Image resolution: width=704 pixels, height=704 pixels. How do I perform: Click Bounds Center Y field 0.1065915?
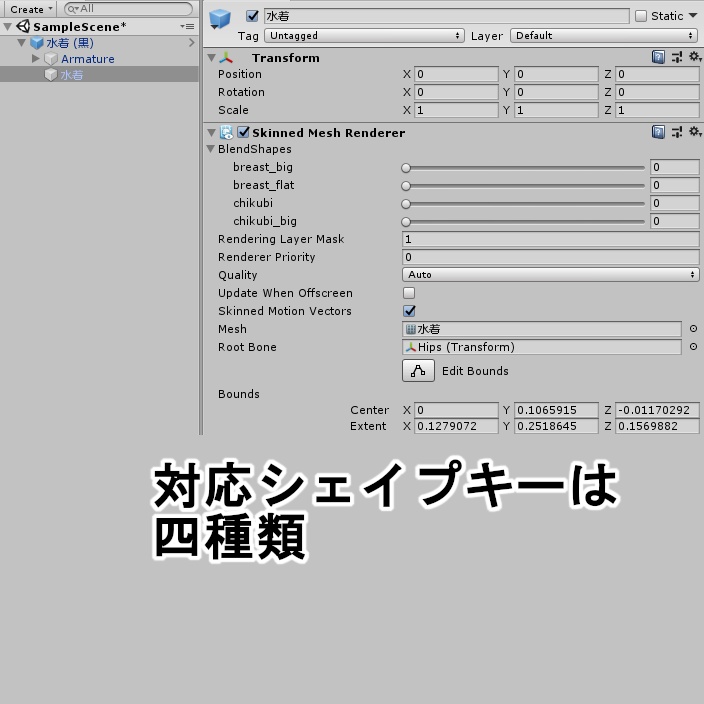[556, 410]
